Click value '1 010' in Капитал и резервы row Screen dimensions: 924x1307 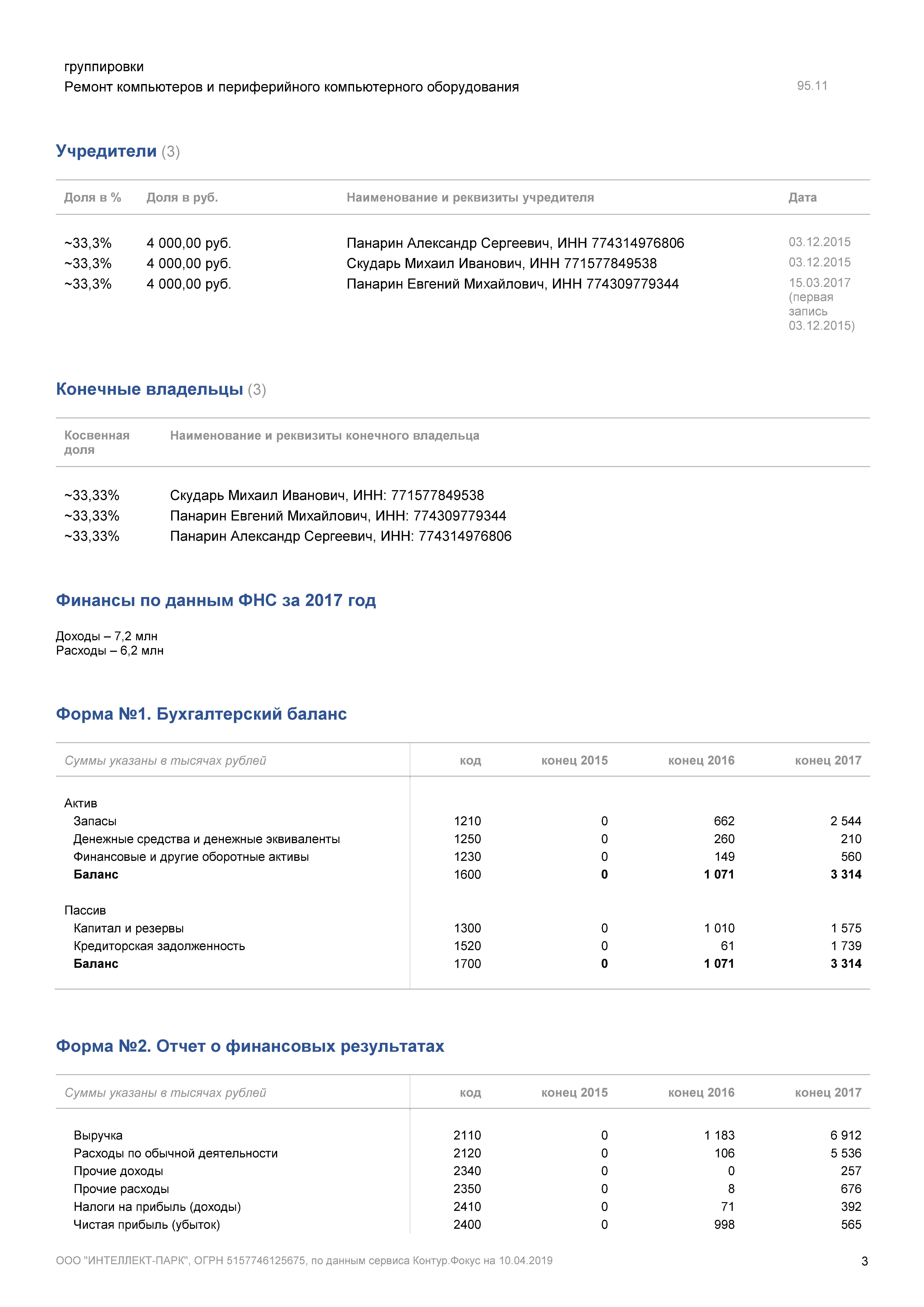point(719,928)
